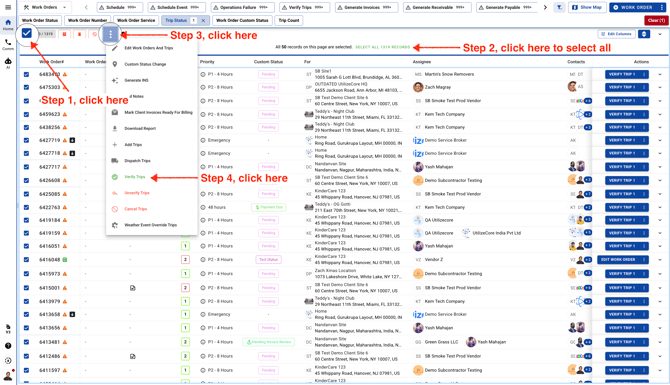Choose Cancel Trips from the menu
Screen dimensions: 670x385
152,209
